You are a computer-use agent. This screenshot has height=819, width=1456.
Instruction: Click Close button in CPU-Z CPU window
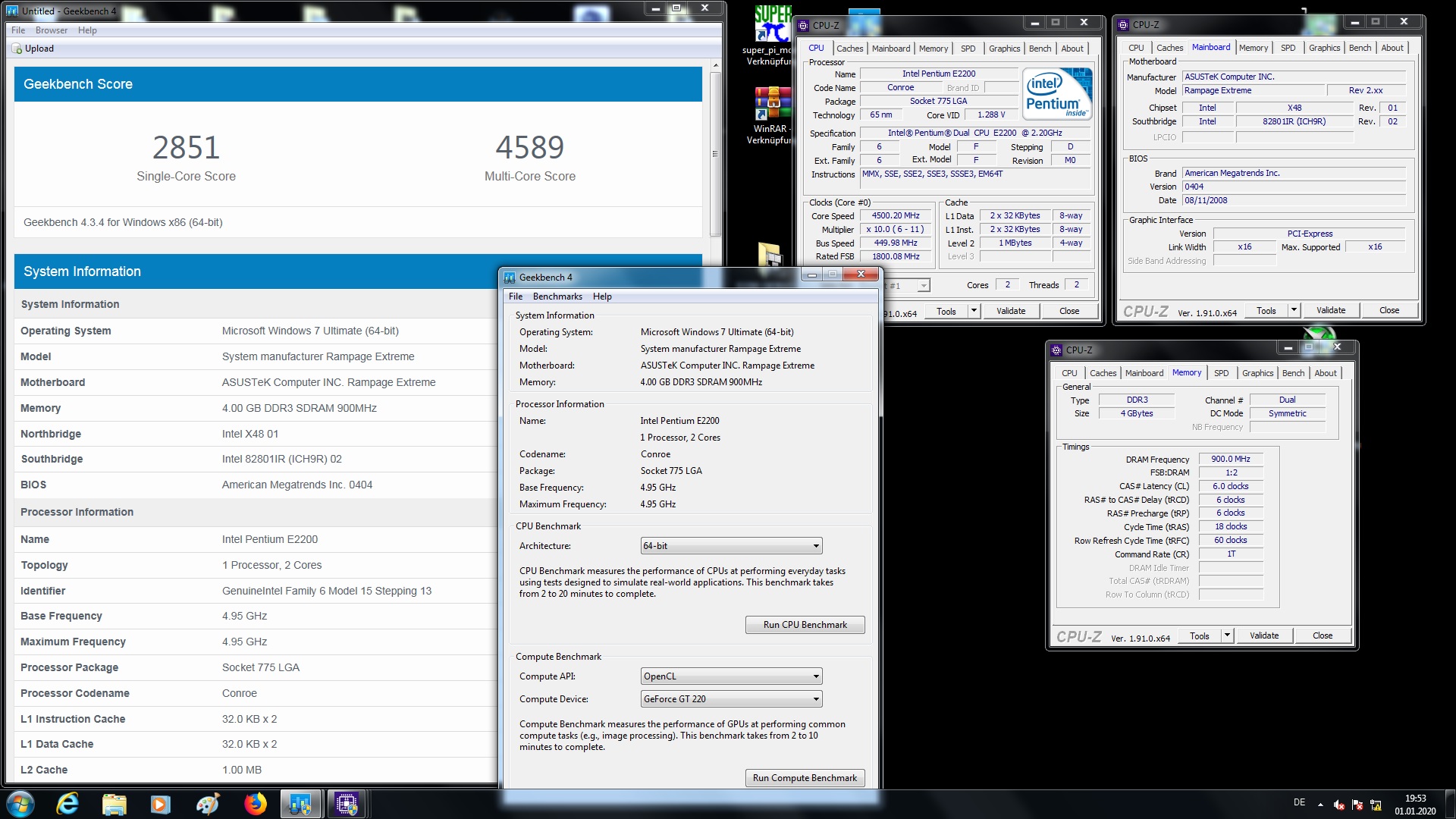(1068, 311)
